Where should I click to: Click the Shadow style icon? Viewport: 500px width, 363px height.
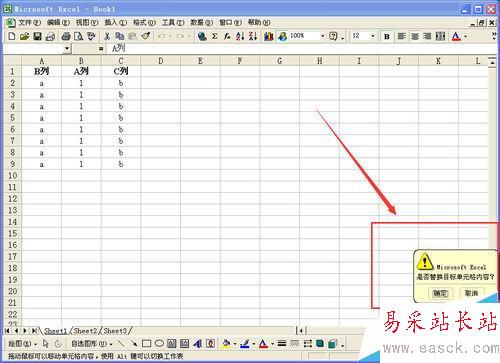(320, 343)
